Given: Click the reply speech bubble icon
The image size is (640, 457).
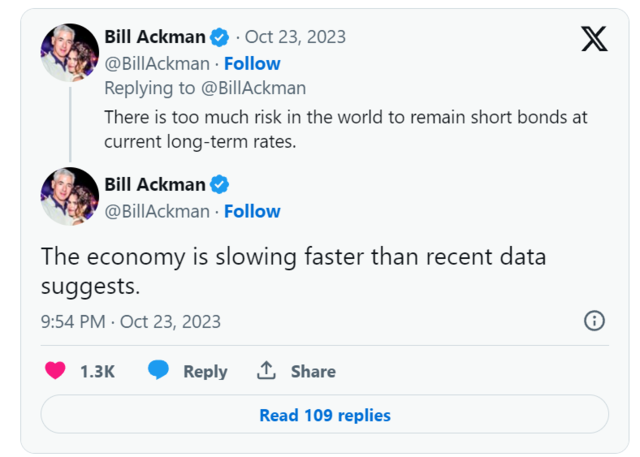Looking at the screenshot, I should (x=158, y=371).
